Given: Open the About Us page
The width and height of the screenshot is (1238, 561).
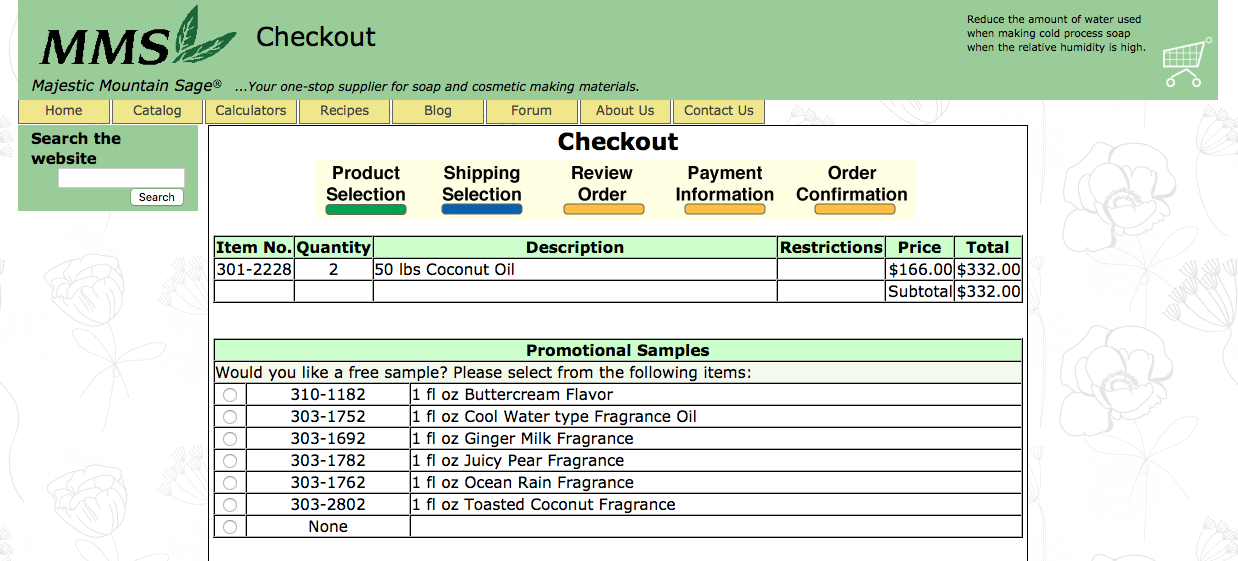Looking at the screenshot, I should click(625, 111).
